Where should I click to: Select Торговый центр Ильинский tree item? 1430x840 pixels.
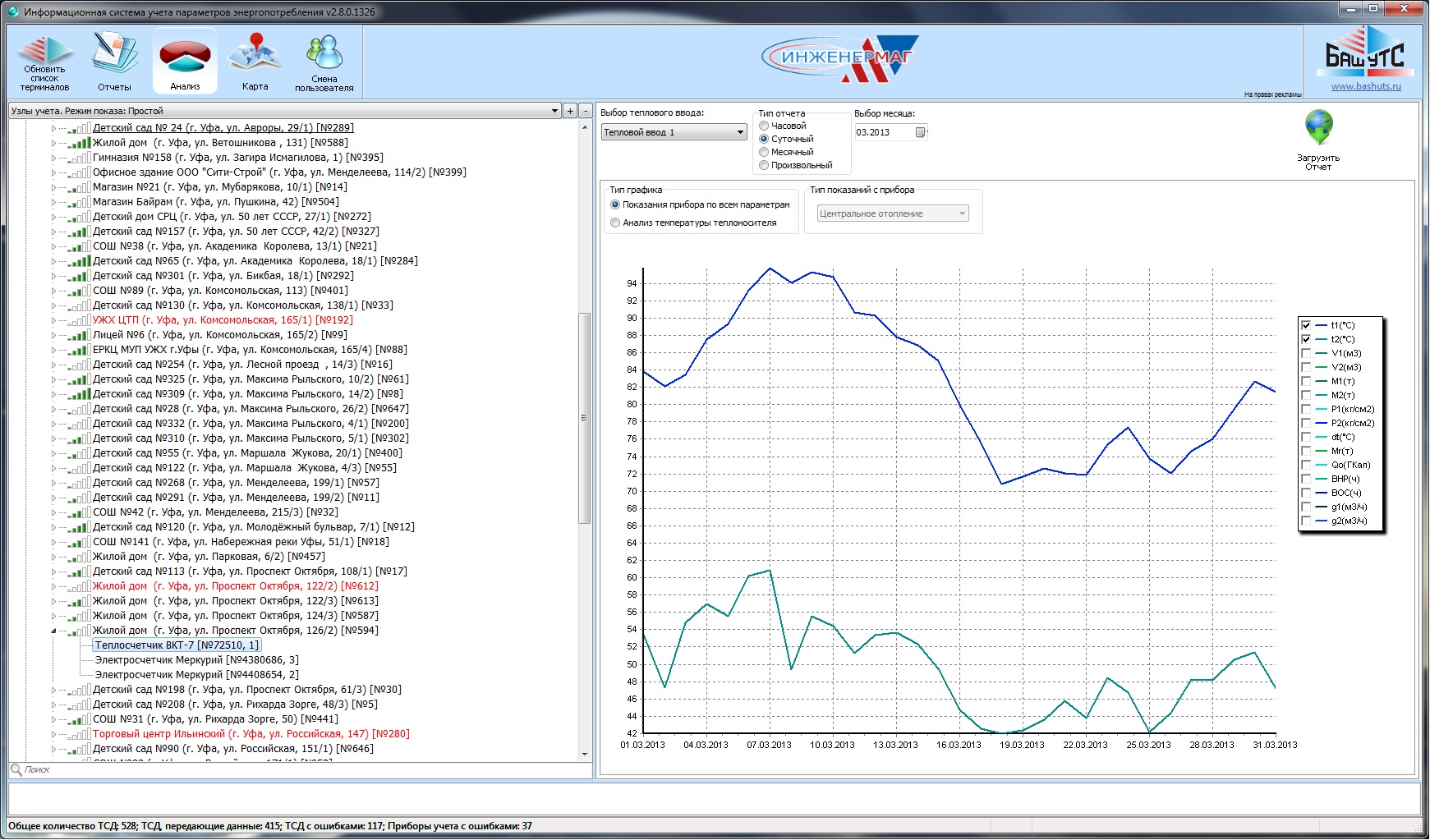click(251, 734)
